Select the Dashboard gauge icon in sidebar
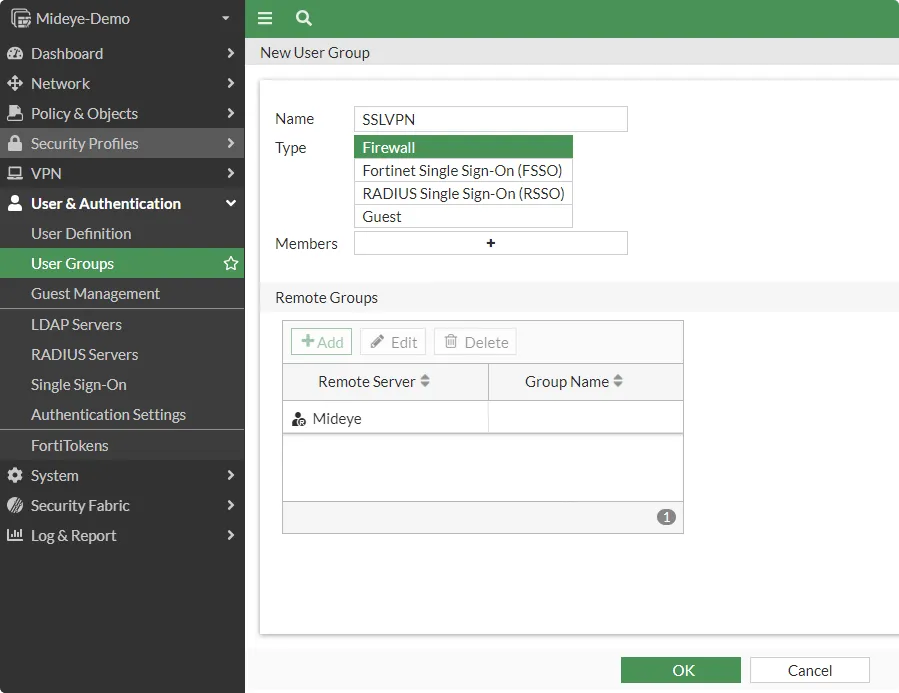Image resolution: width=899 pixels, height=693 pixels. tap(15, 53)
